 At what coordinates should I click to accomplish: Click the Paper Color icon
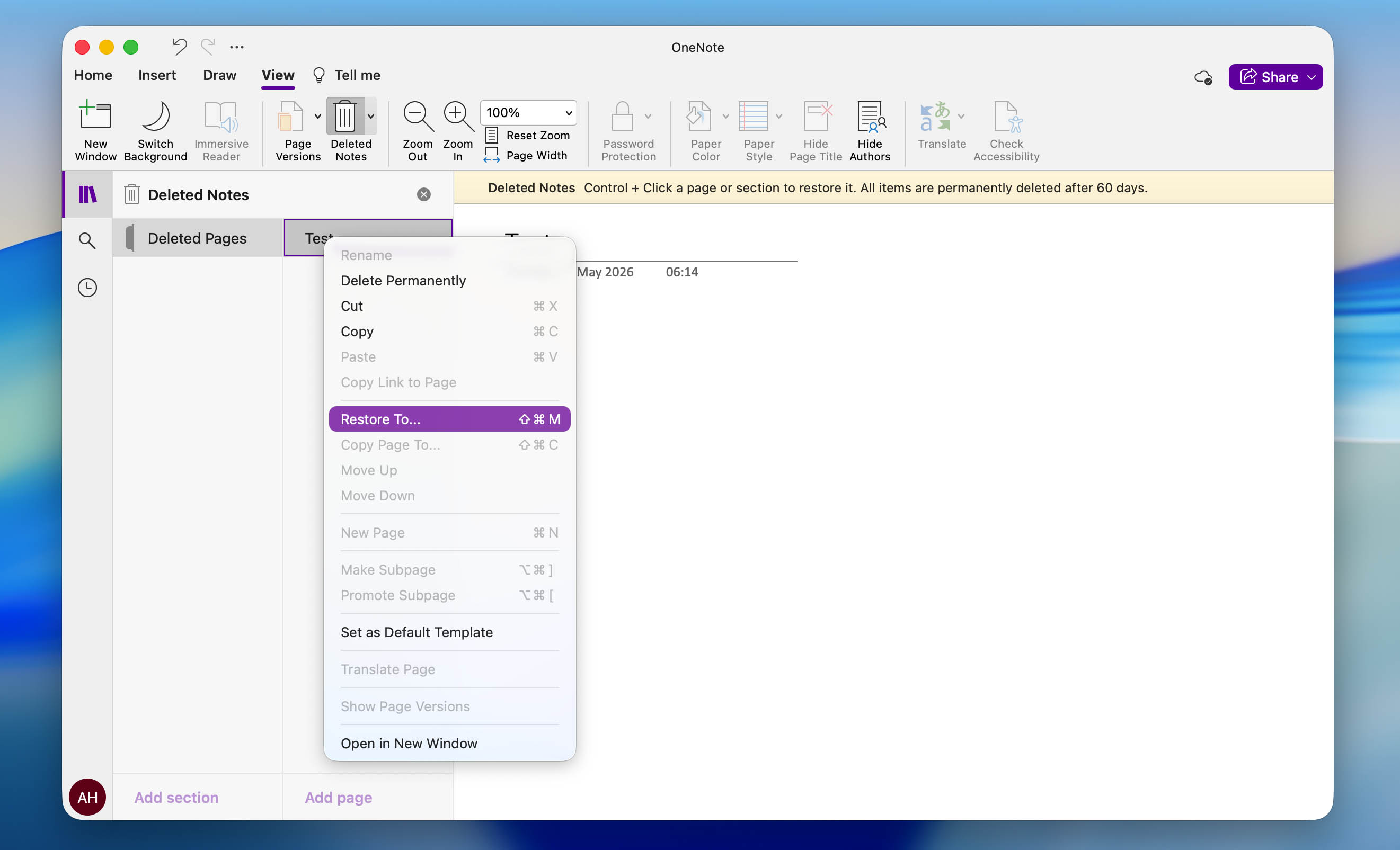pyautogui.click(x=698, y=116)
